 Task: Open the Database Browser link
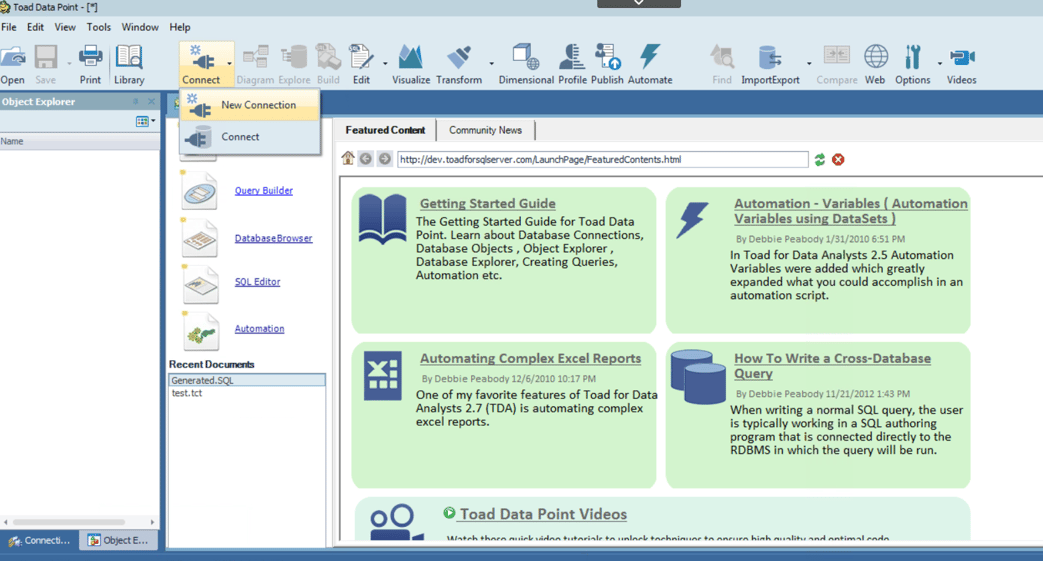(273, 238)
